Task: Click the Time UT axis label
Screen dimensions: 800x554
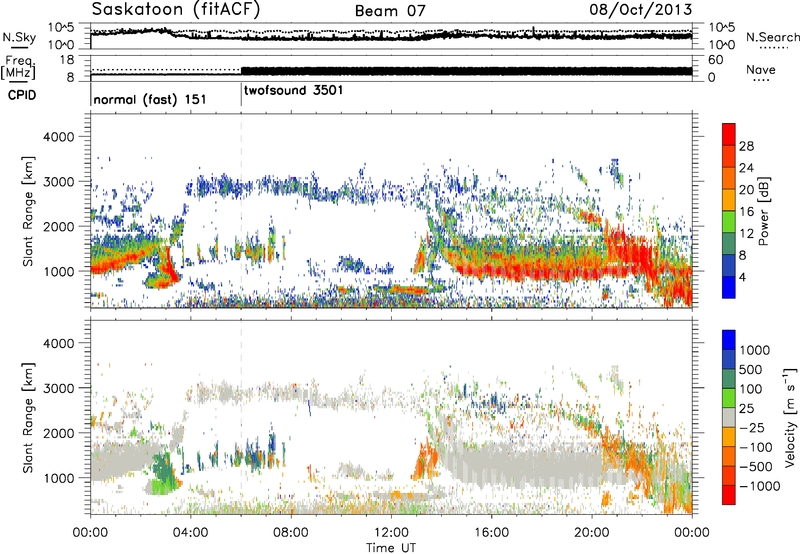Action: coord(391,548)
